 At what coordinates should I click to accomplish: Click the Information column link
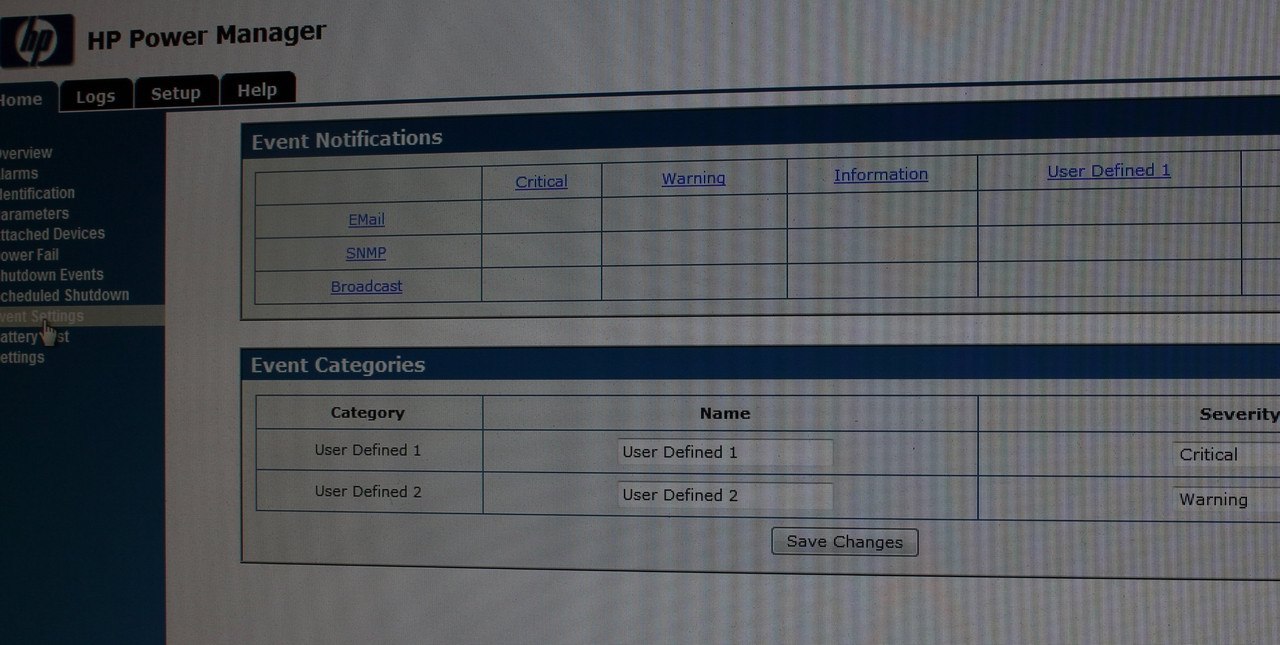coord(881,174)
